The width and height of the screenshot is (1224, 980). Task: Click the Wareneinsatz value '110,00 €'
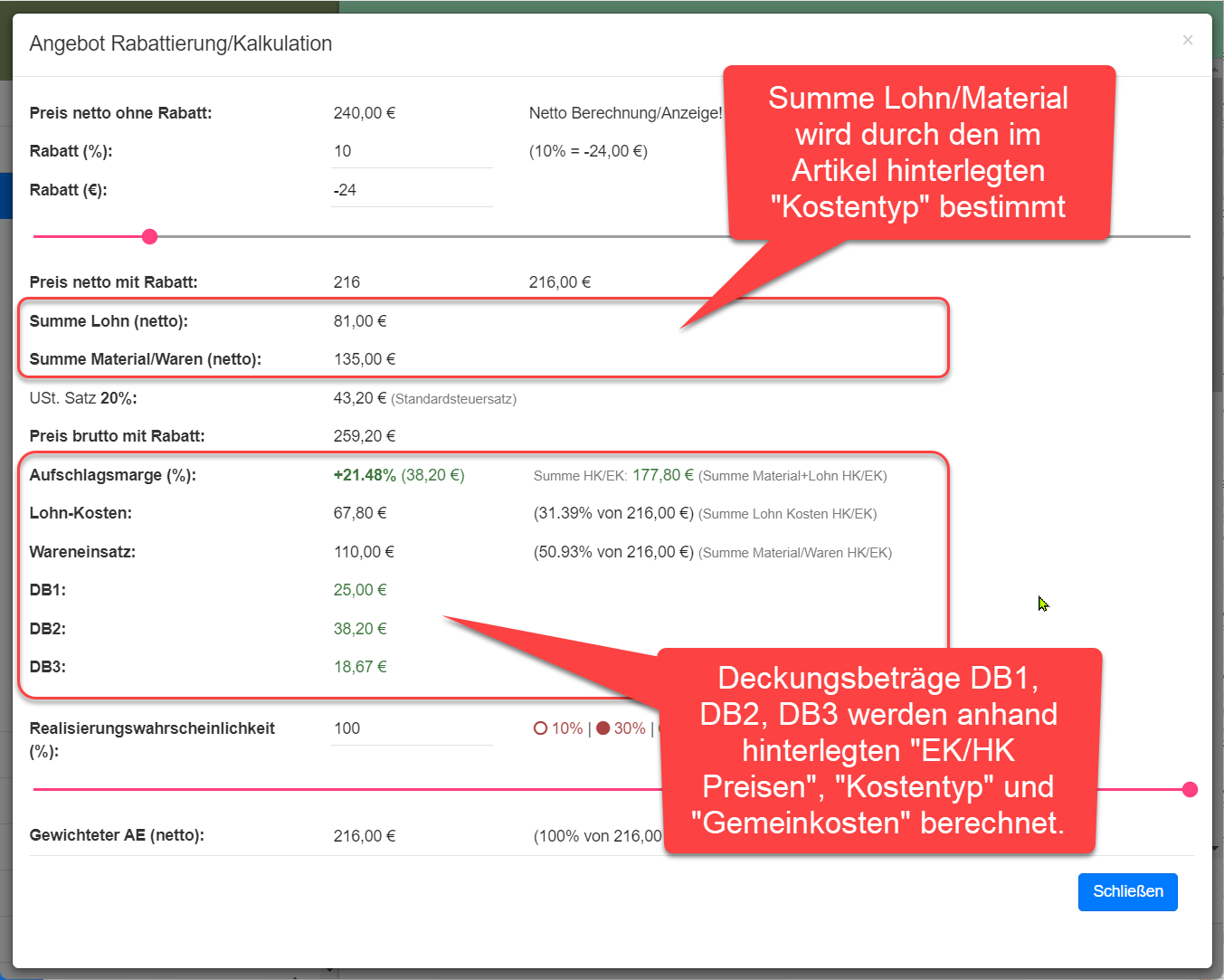coord(364,552)
